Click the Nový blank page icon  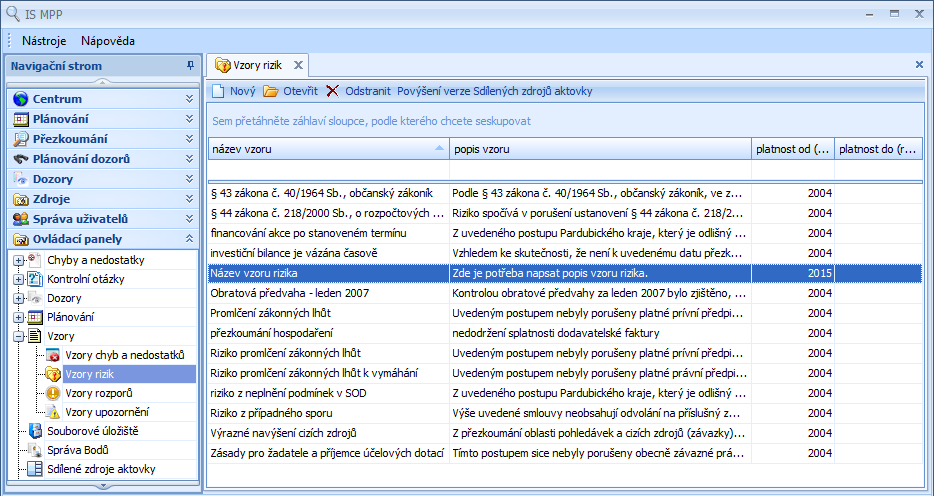coord(219,91)
